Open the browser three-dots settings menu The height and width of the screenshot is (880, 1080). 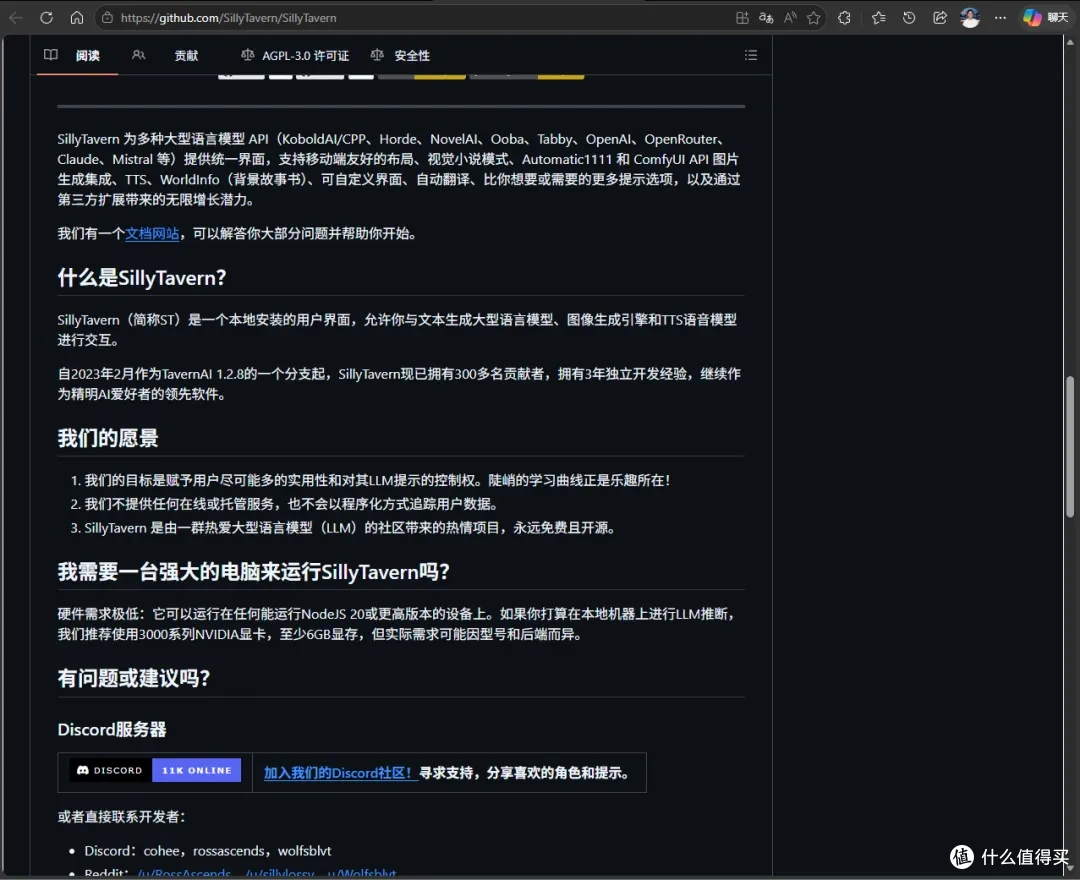tap(1000, 18)
